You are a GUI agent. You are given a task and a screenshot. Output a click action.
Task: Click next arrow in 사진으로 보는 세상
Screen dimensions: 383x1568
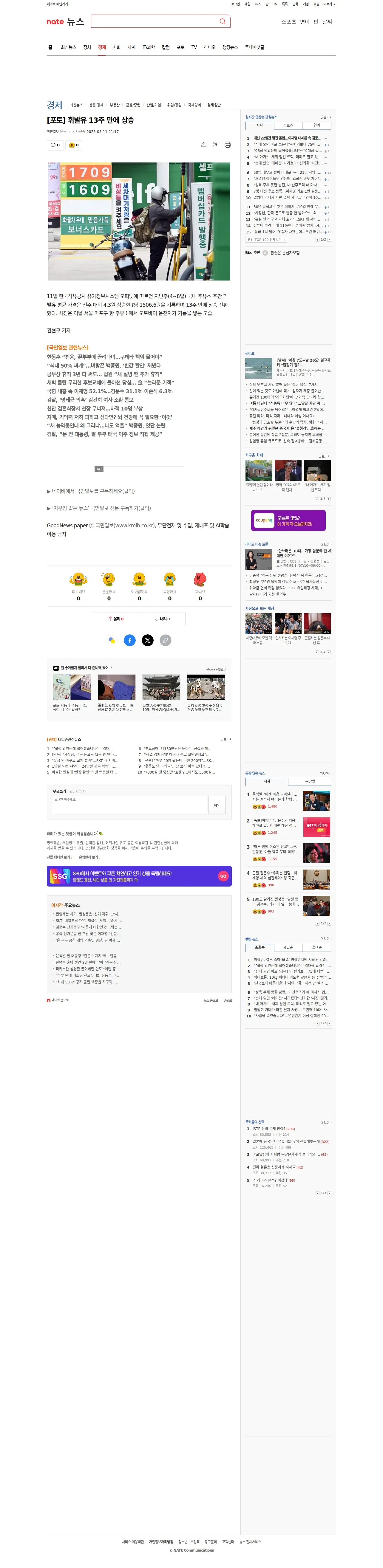pos(329,652)
